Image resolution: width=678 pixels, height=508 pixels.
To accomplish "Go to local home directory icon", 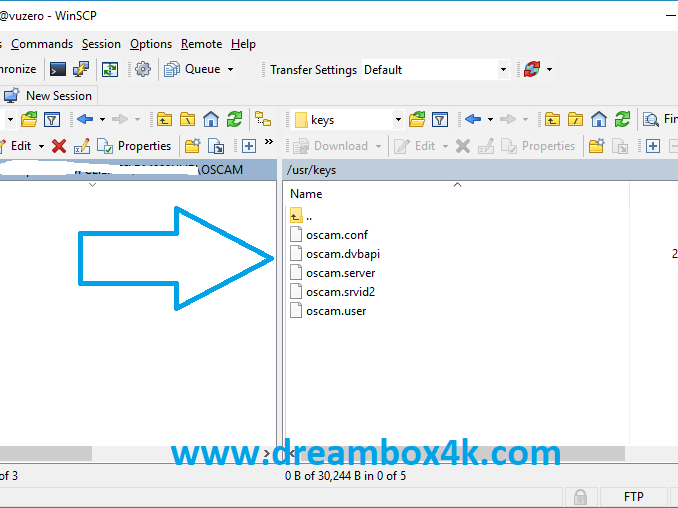I will (x=211, y=119).
